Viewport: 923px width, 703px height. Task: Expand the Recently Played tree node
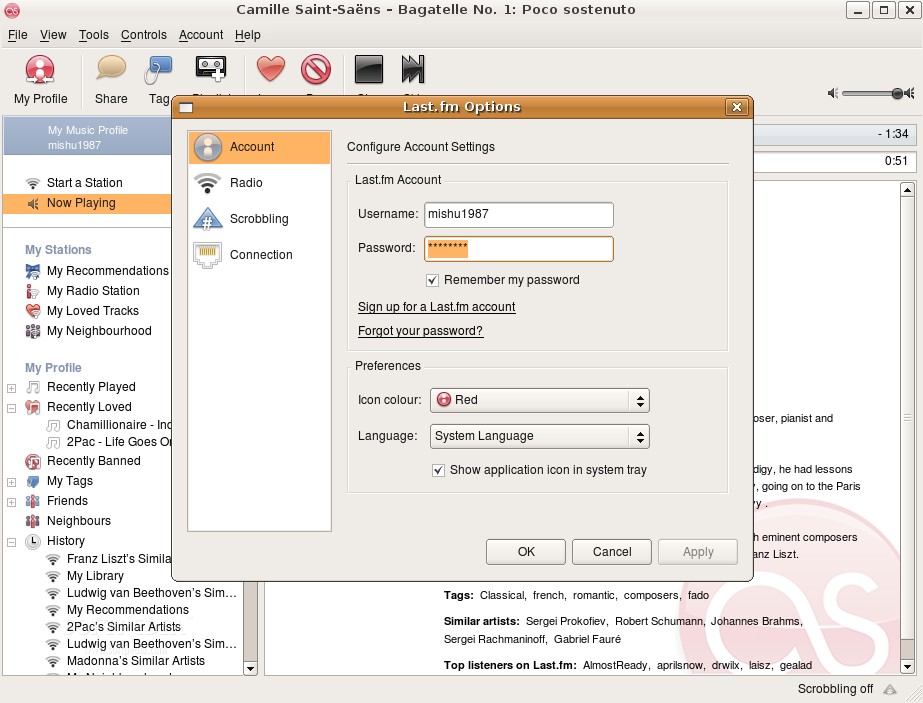[11, 388]
